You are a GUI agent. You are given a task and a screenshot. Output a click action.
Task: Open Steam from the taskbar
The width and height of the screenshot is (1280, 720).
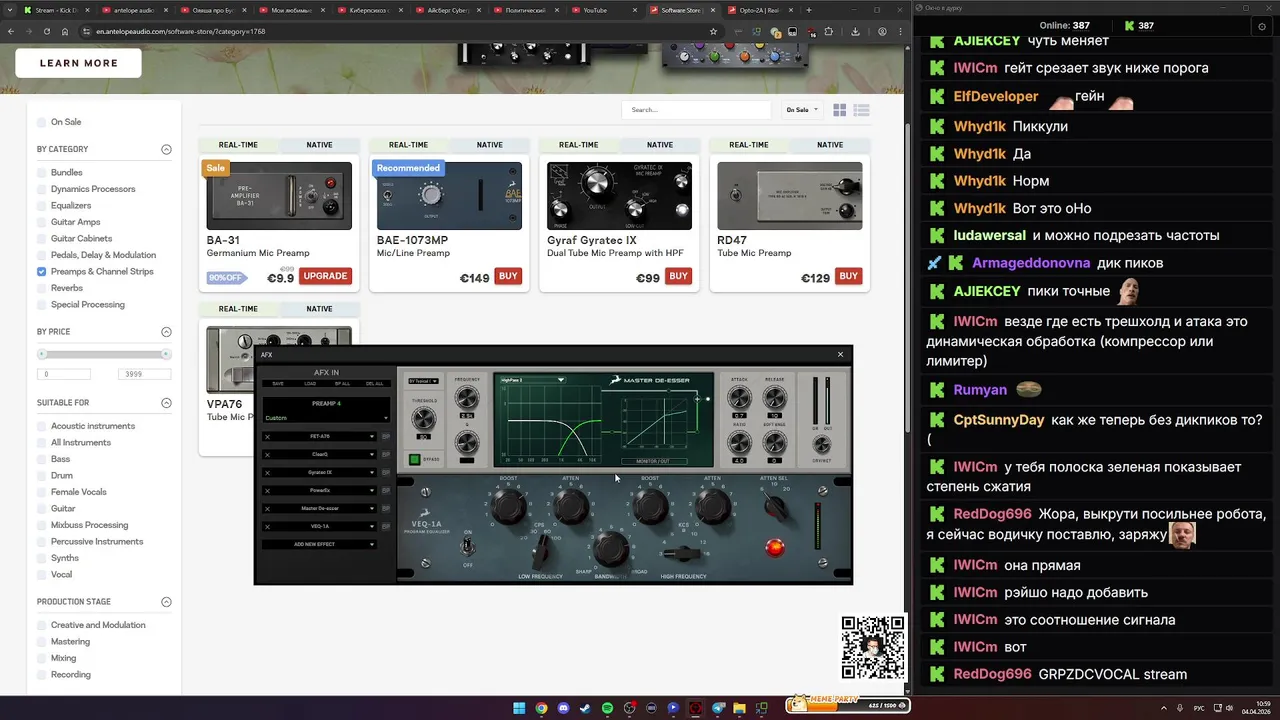click(585, 708)
